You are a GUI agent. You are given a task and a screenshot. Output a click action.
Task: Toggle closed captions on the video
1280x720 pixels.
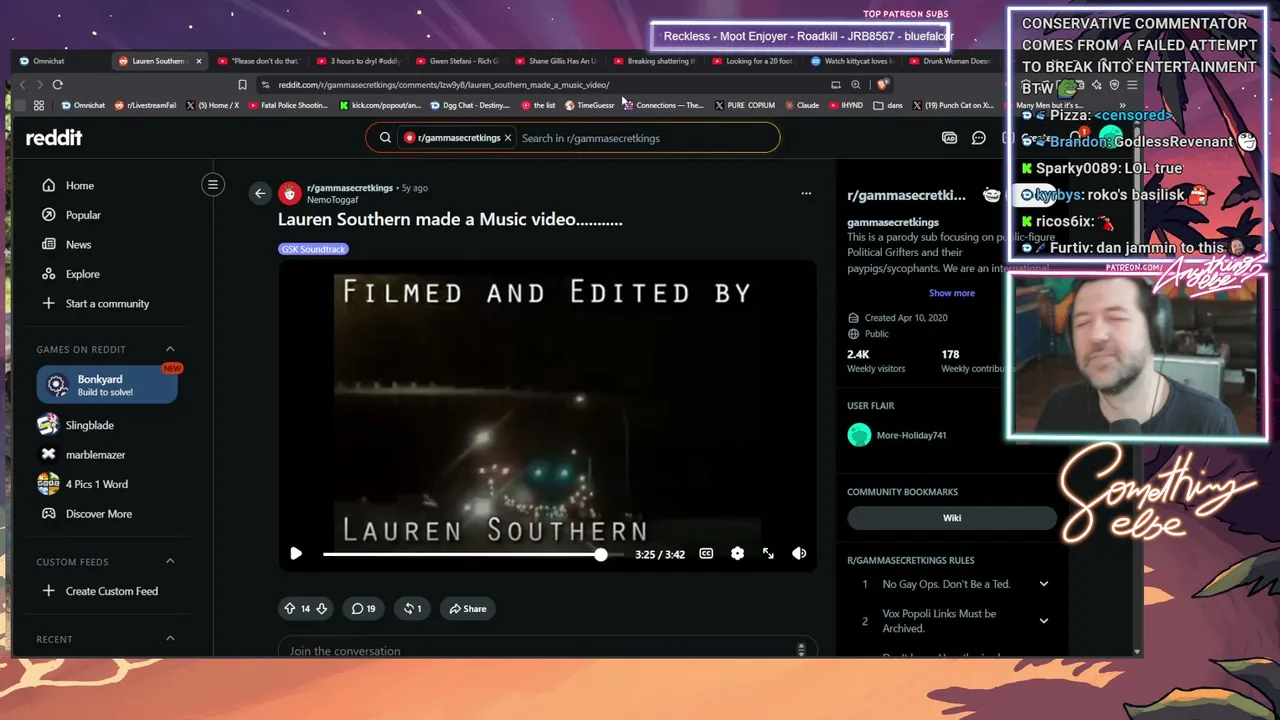coord(706,553)
